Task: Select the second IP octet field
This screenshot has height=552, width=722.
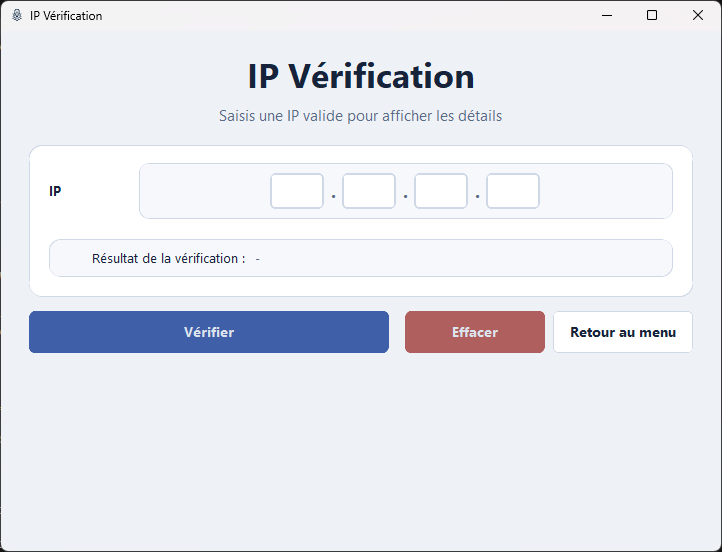Action: (369, 191)
